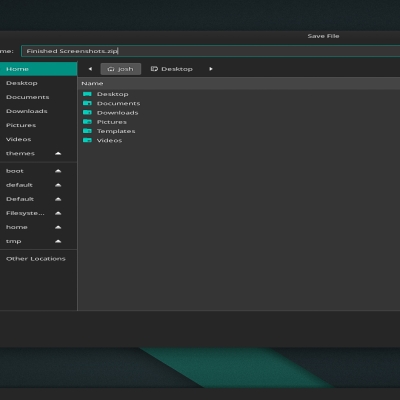This screenshot has height=400, width=400.
Task: Select the Templates folder row
Action: click(239, 131)
